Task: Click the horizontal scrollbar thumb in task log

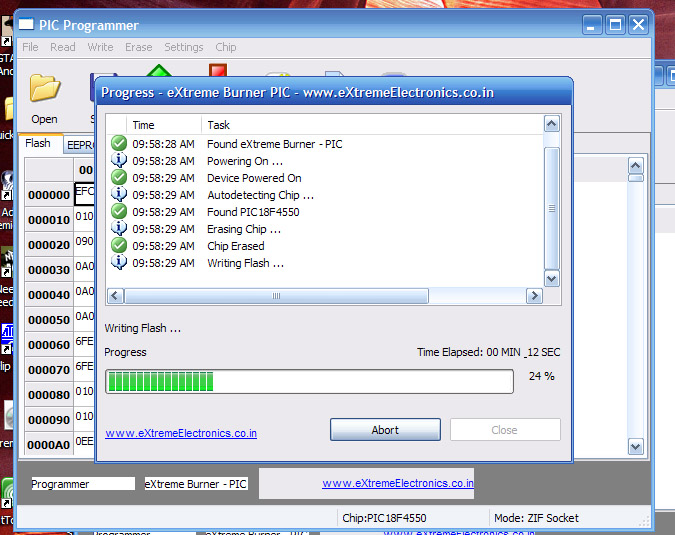Action: point(276,296)
